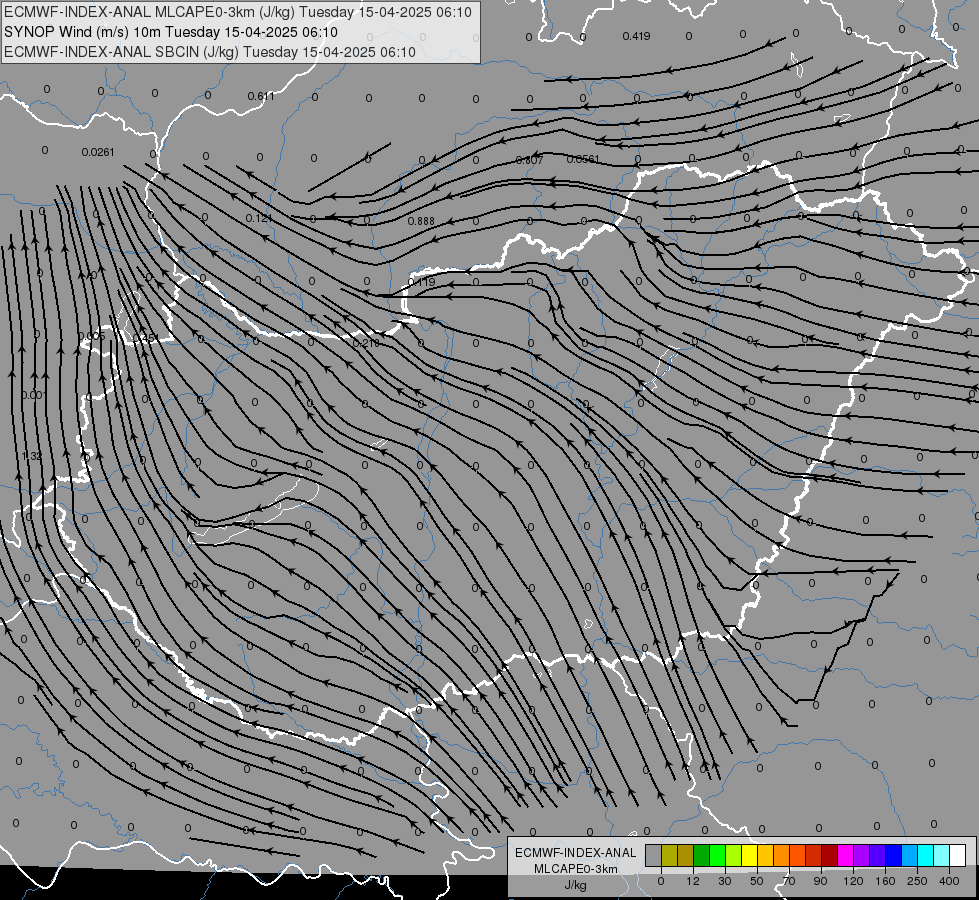Select the magenta legend swatch

pos(845,856)
